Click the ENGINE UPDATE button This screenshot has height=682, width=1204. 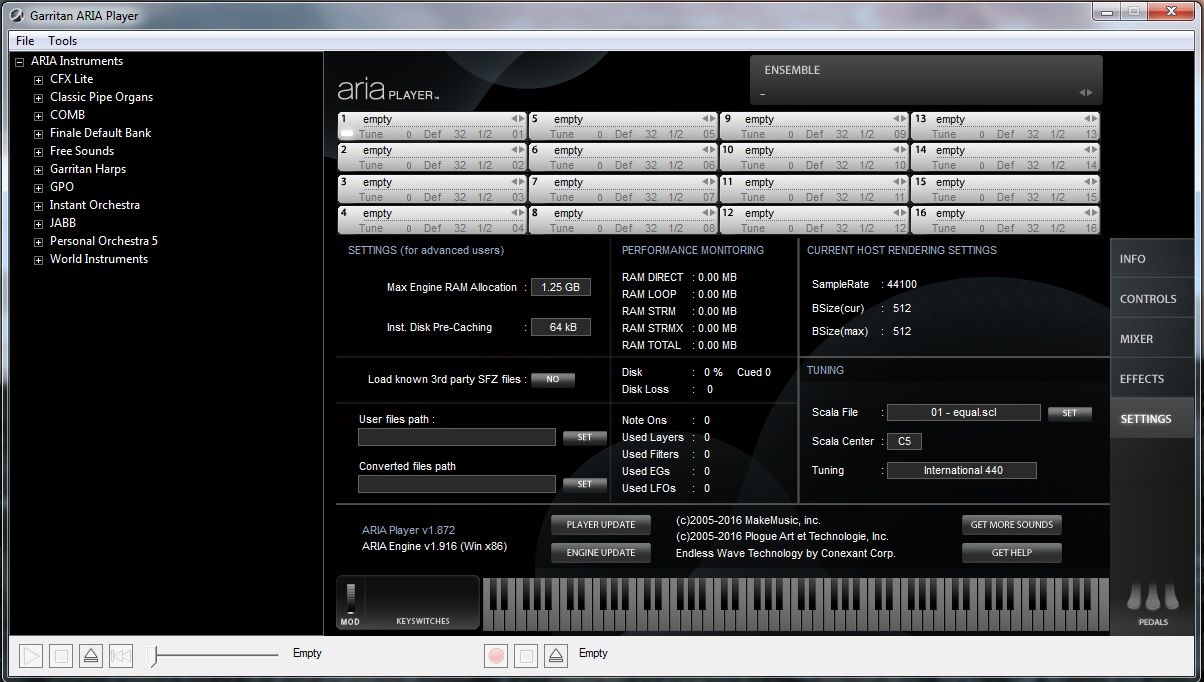click(600, 553)
